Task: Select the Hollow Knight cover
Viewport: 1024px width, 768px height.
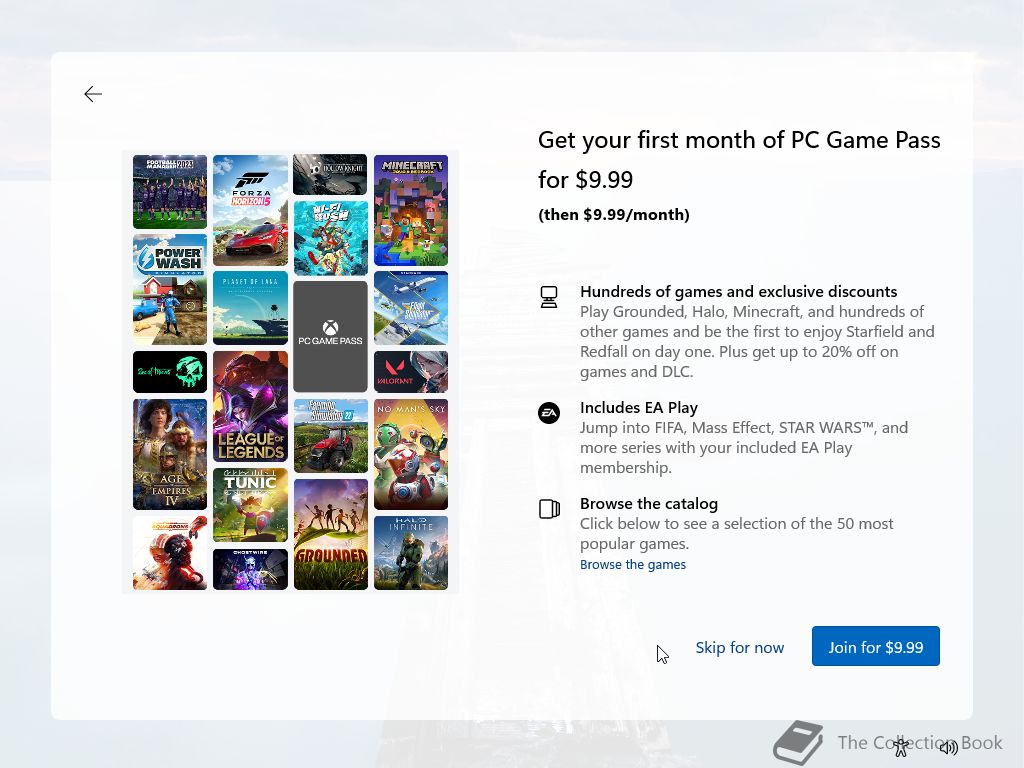Action: 330,174
